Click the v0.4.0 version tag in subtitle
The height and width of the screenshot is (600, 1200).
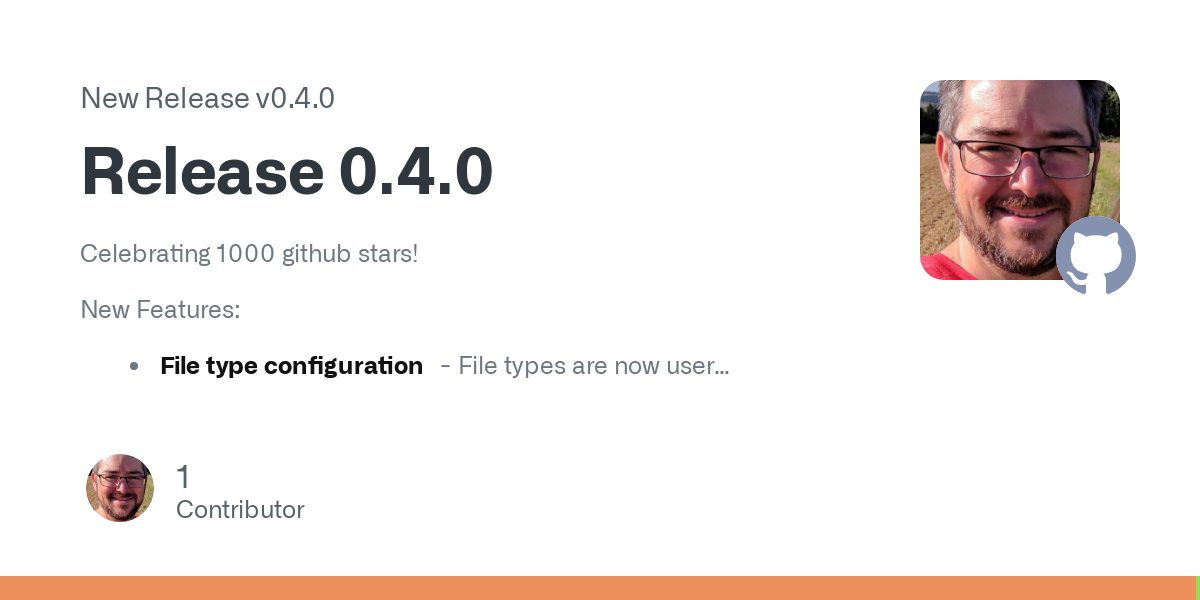(295, 98)
